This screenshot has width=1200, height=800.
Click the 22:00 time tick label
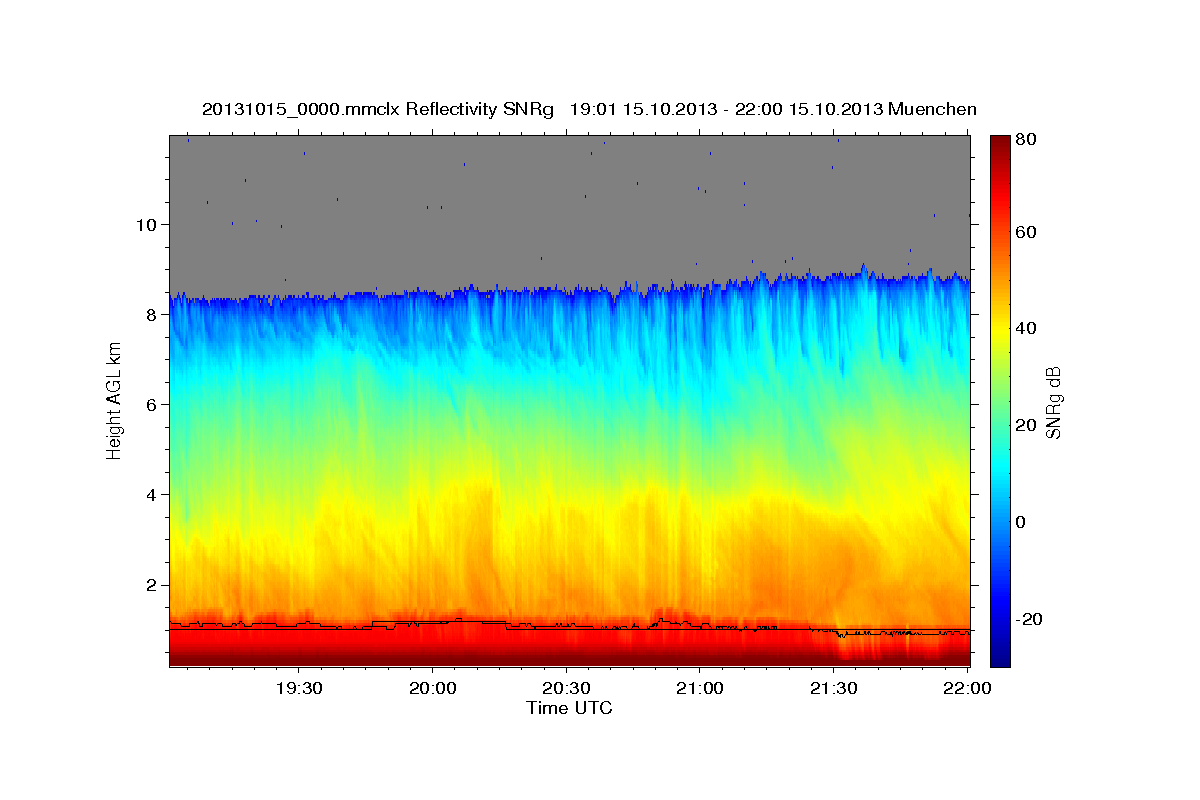[967, 689]
